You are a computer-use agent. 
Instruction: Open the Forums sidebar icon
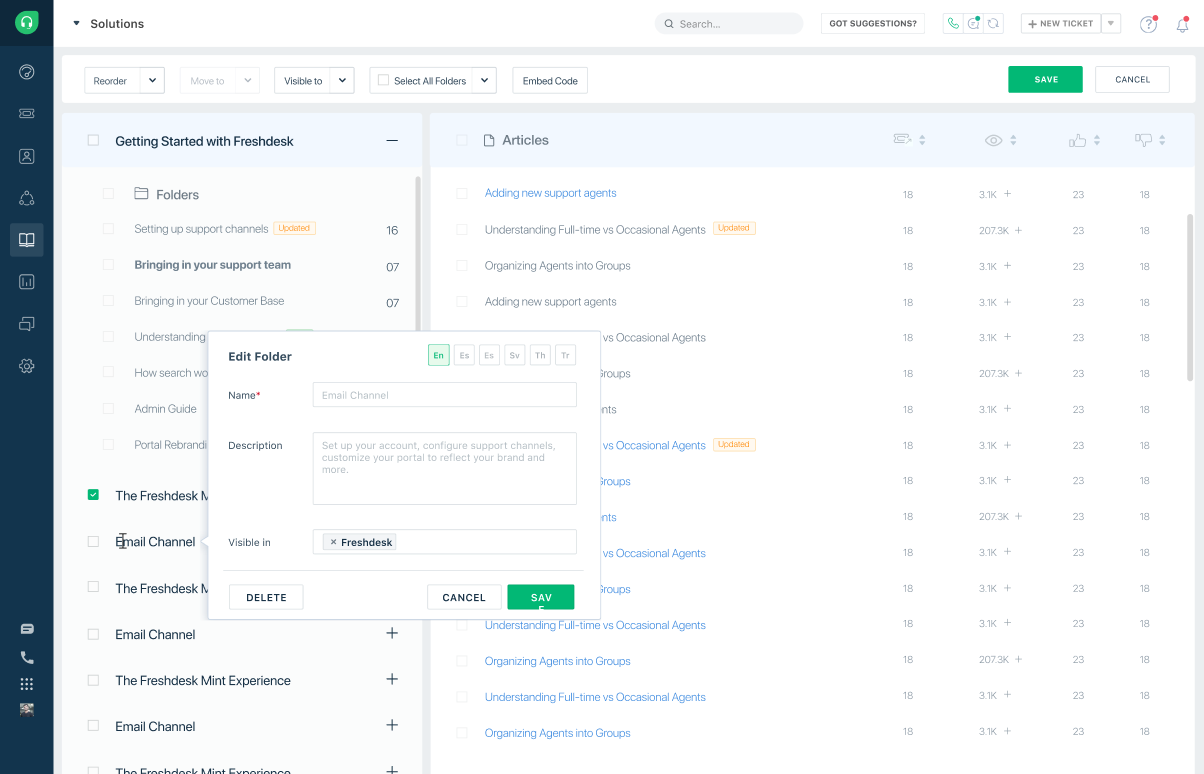(27, 324)
